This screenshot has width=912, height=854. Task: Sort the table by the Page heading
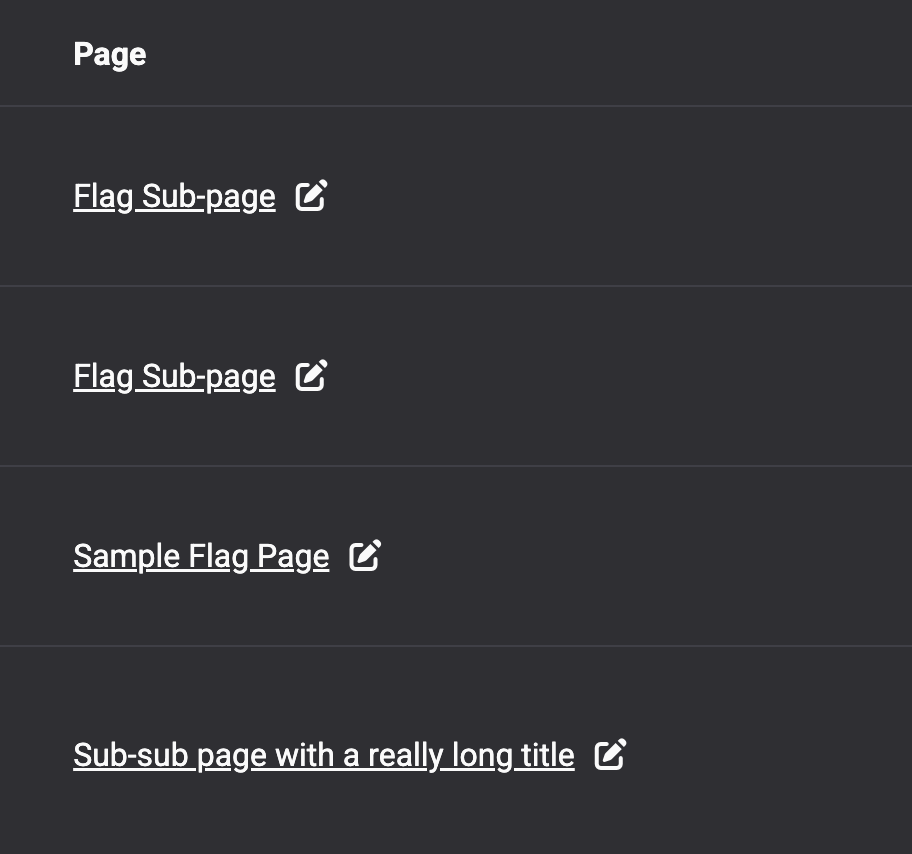click(110, 54)
